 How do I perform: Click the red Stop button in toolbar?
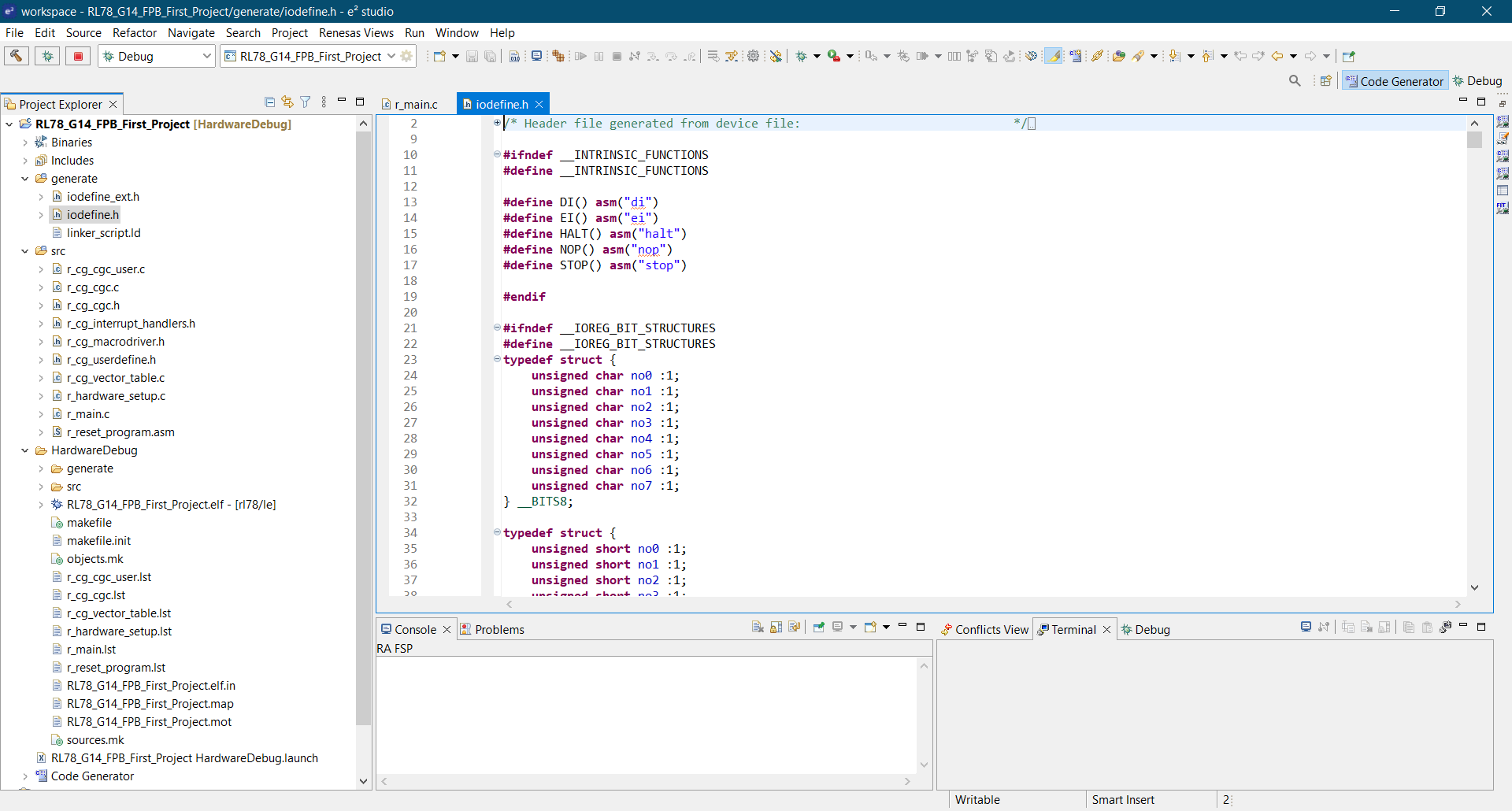pos(78,56)
